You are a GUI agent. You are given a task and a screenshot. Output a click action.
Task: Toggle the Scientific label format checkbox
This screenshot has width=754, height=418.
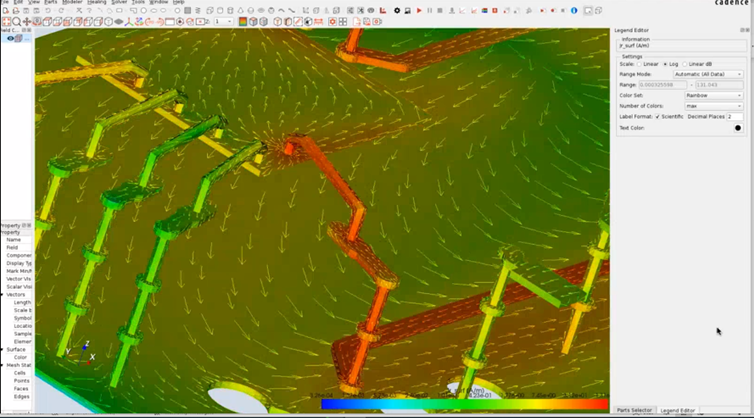tap(657, 117)
